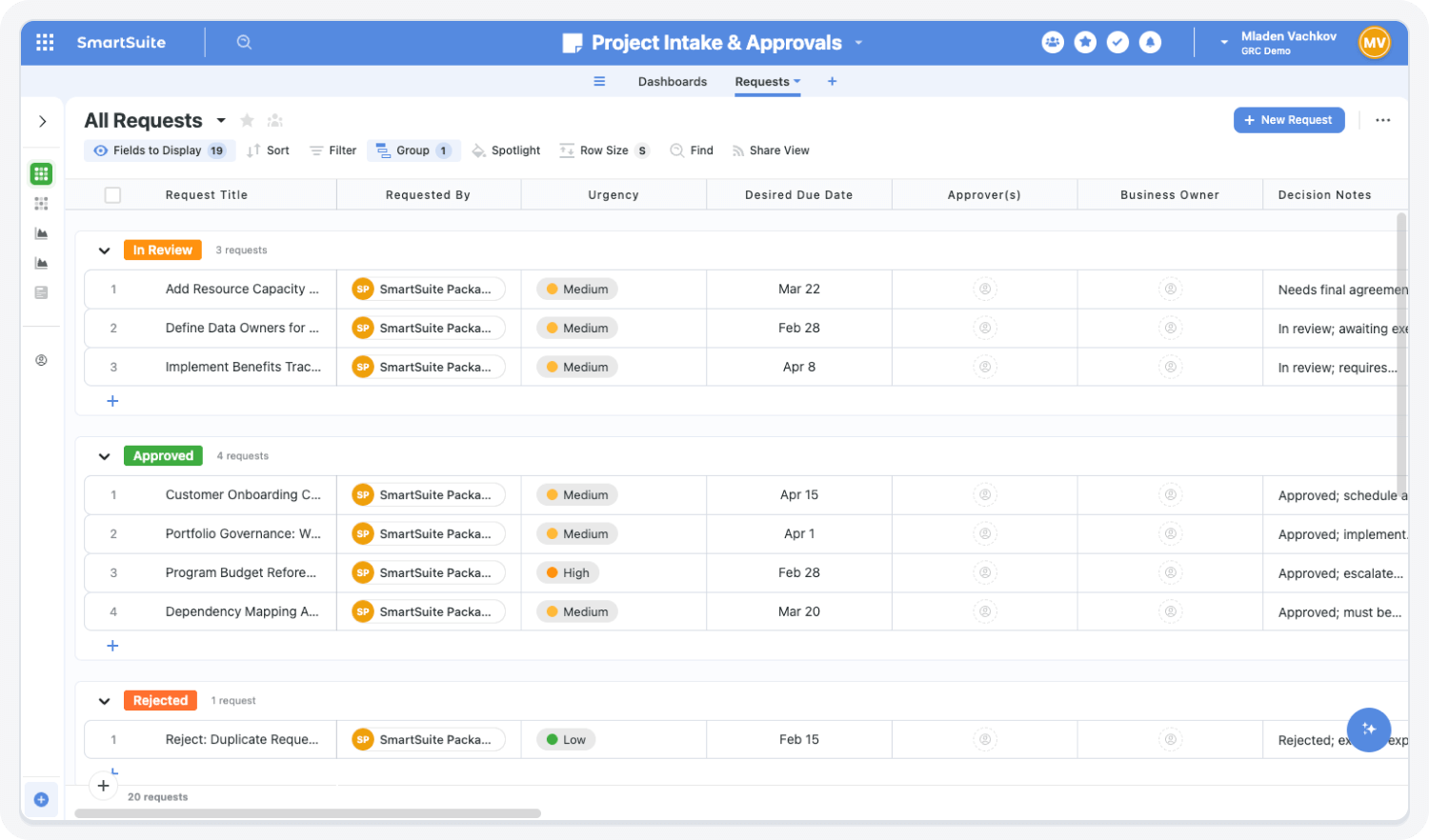The height and width of the screenshot is (840, 1429).
Task: Select the 'Apr 8' due date cell
Action: pos(798,367)
